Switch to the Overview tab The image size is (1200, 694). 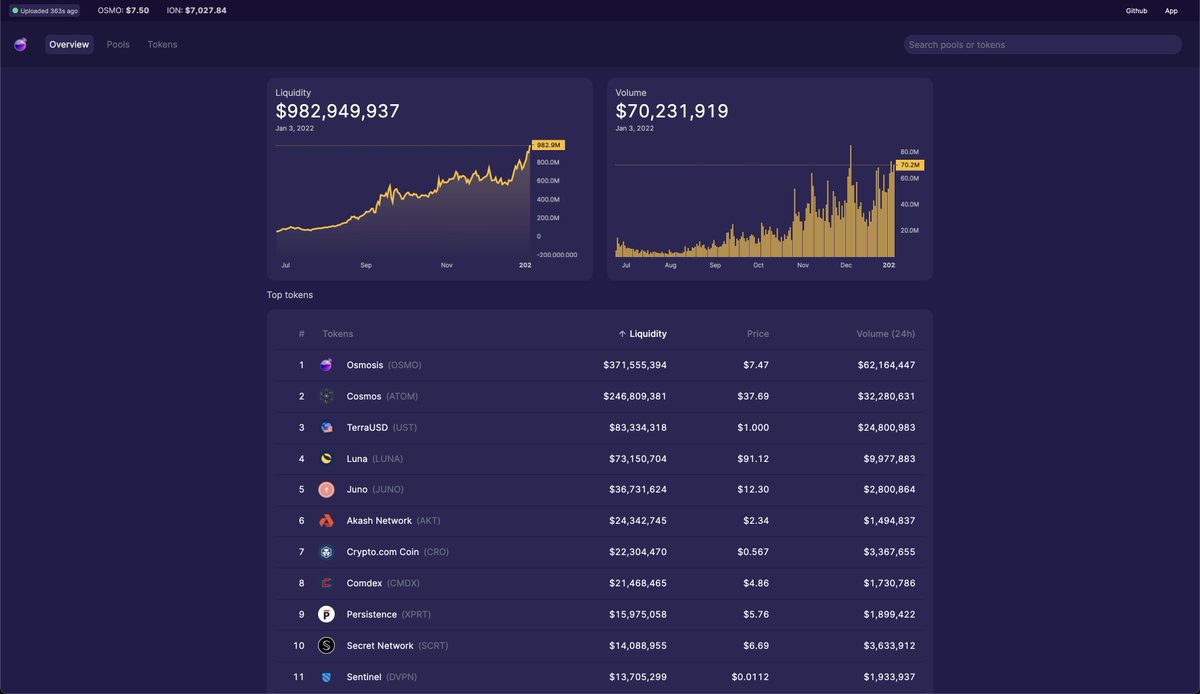(x=69, y=44)
